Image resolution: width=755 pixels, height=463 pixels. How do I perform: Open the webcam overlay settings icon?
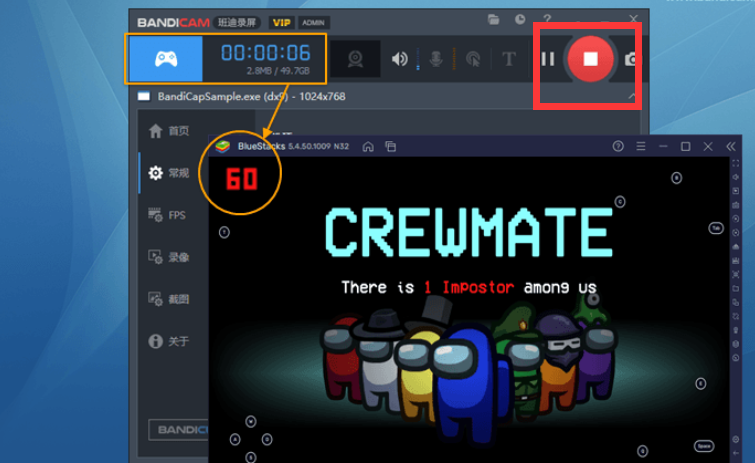pos(355,59)
